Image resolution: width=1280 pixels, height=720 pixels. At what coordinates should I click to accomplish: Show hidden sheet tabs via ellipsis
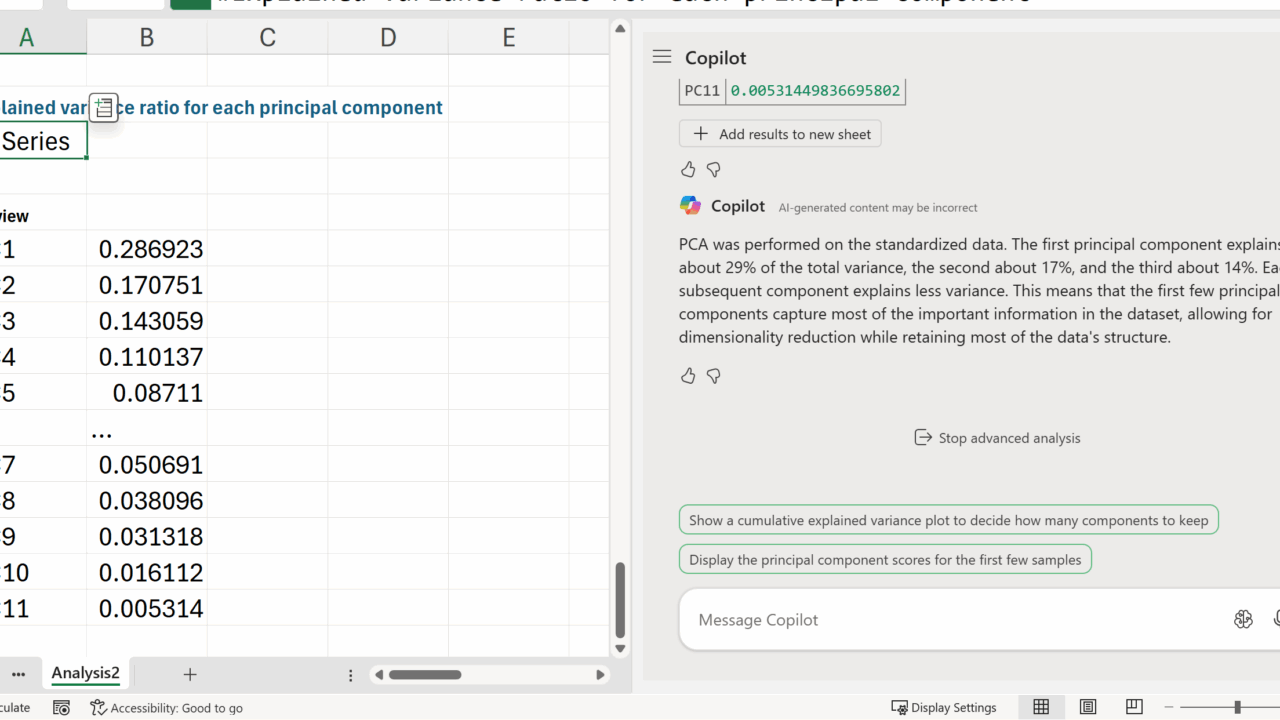tap(18, 674)
